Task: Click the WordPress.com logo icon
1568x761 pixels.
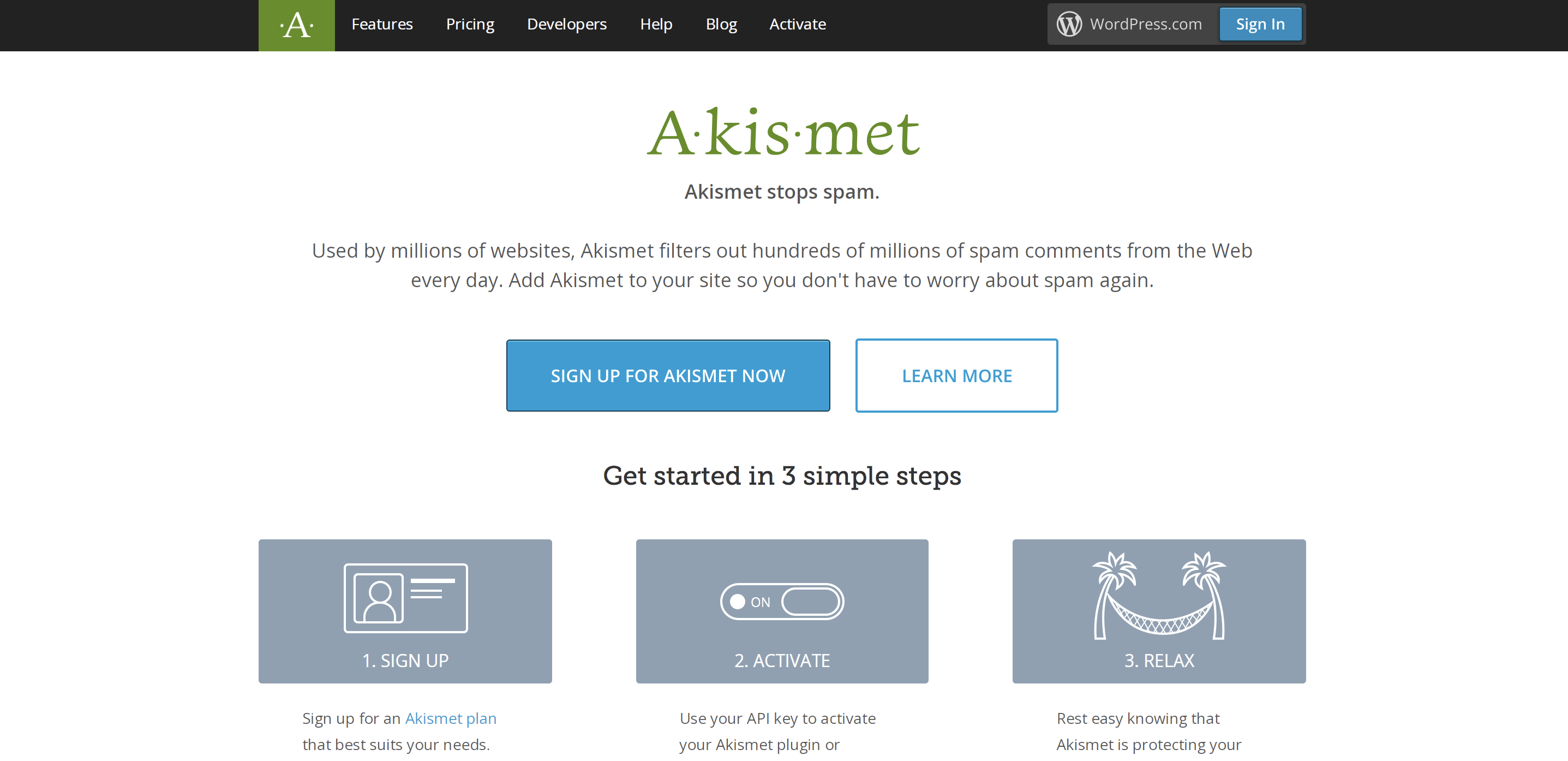Action: click(1069, 24)
